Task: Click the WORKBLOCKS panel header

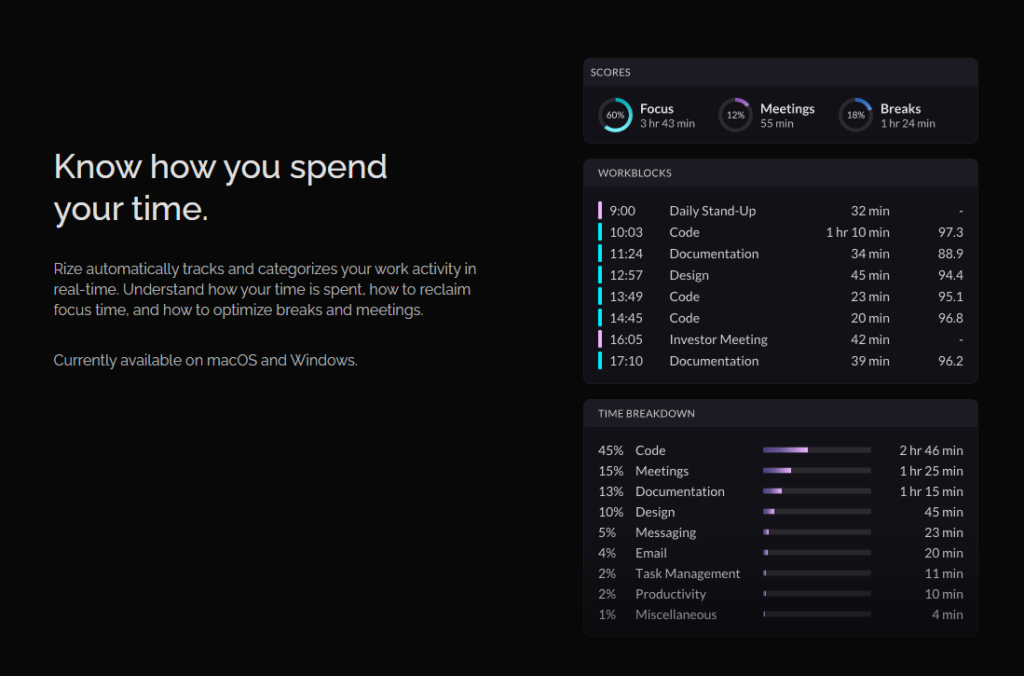Action: pyautogui.click(x=780, y=173)
